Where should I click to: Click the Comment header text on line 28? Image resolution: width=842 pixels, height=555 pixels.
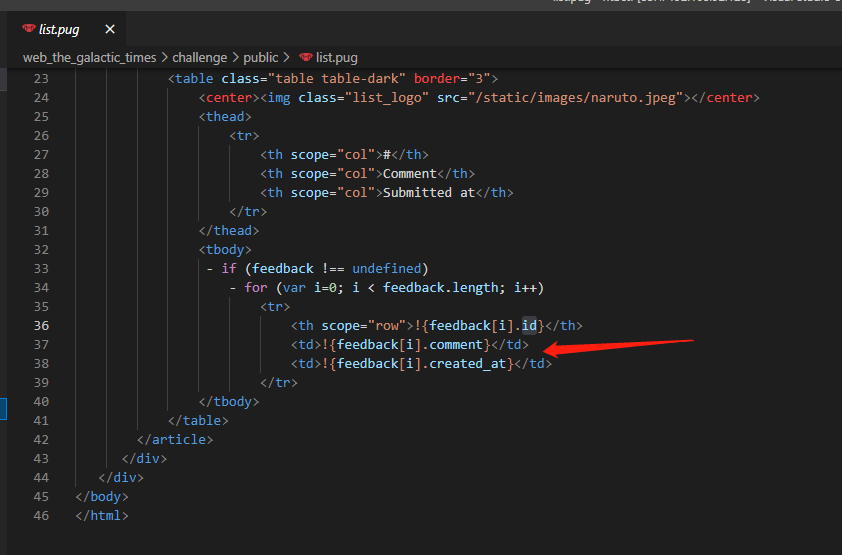click(x=410, y=174)
